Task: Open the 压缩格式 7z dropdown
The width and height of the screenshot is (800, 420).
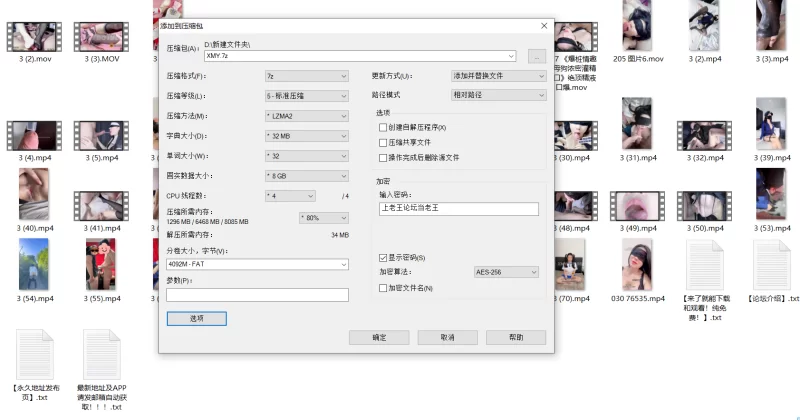Action: [307, 76]
